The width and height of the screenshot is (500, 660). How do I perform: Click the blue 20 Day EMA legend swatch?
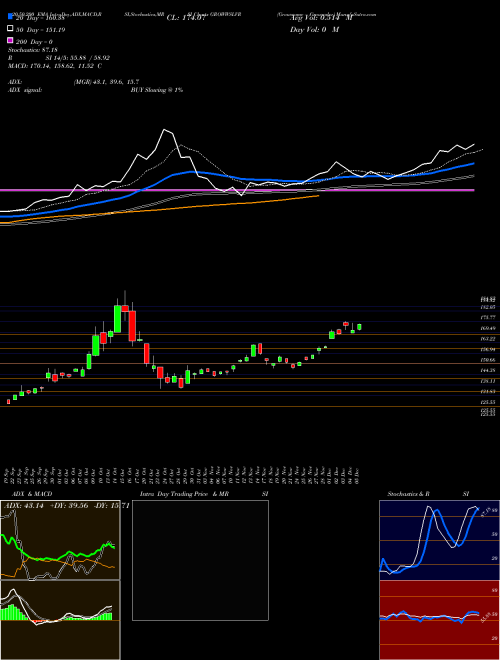(x=11, y=17)
